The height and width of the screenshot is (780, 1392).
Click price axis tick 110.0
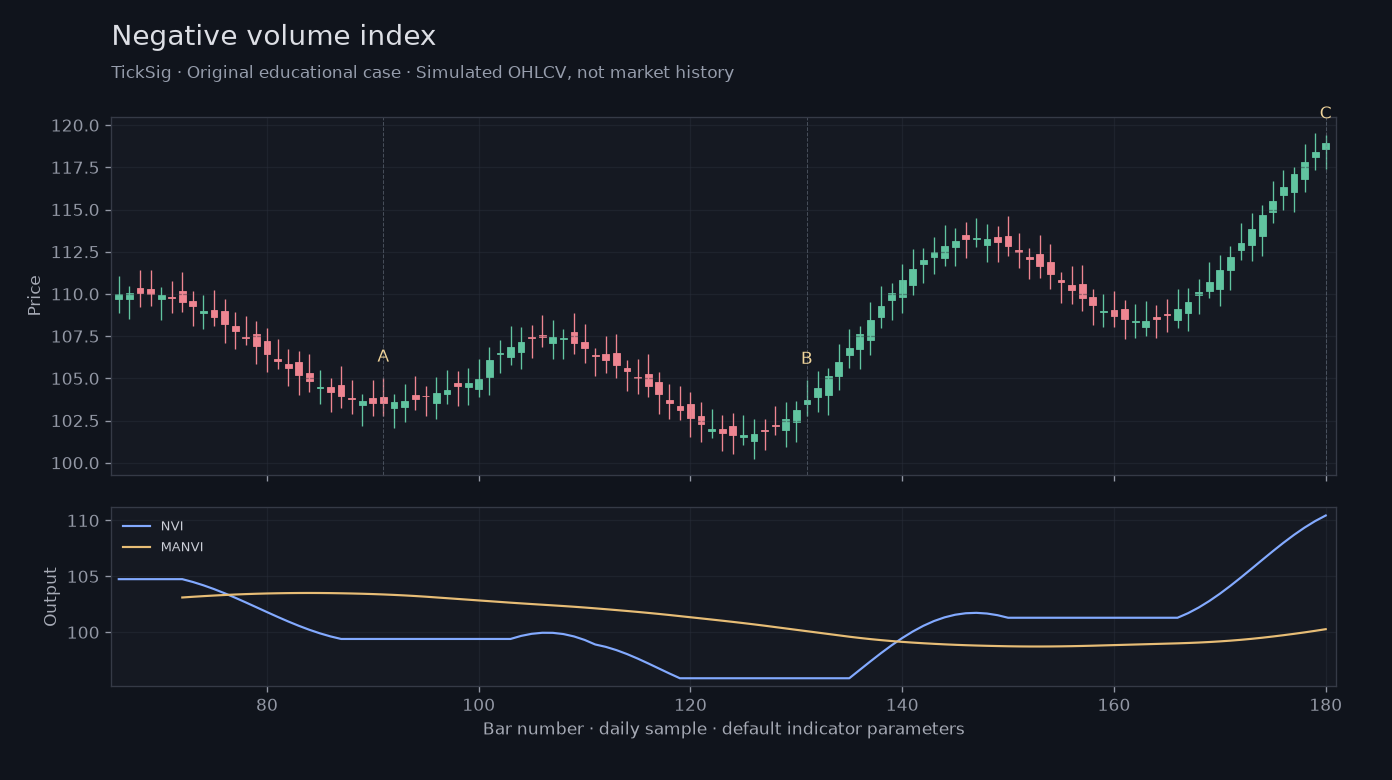click(x=75, y=295)
